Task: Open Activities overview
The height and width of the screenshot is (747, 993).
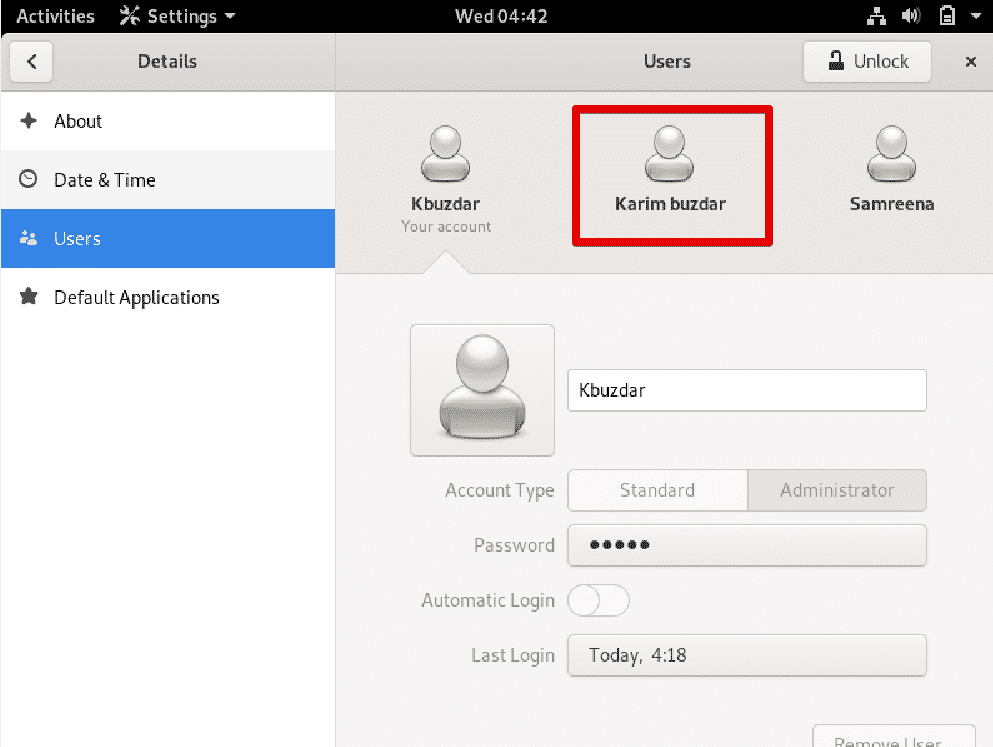Action: [x=55, y=16]
